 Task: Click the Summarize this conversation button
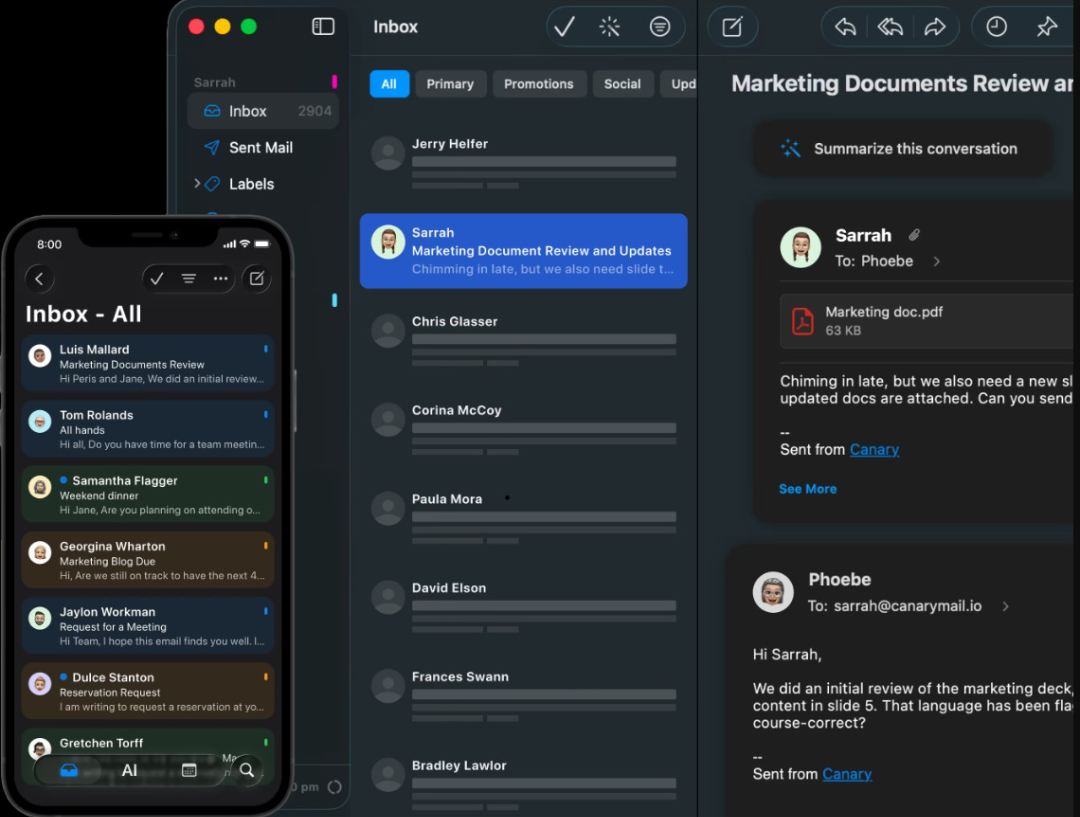[x=902, y=148]
